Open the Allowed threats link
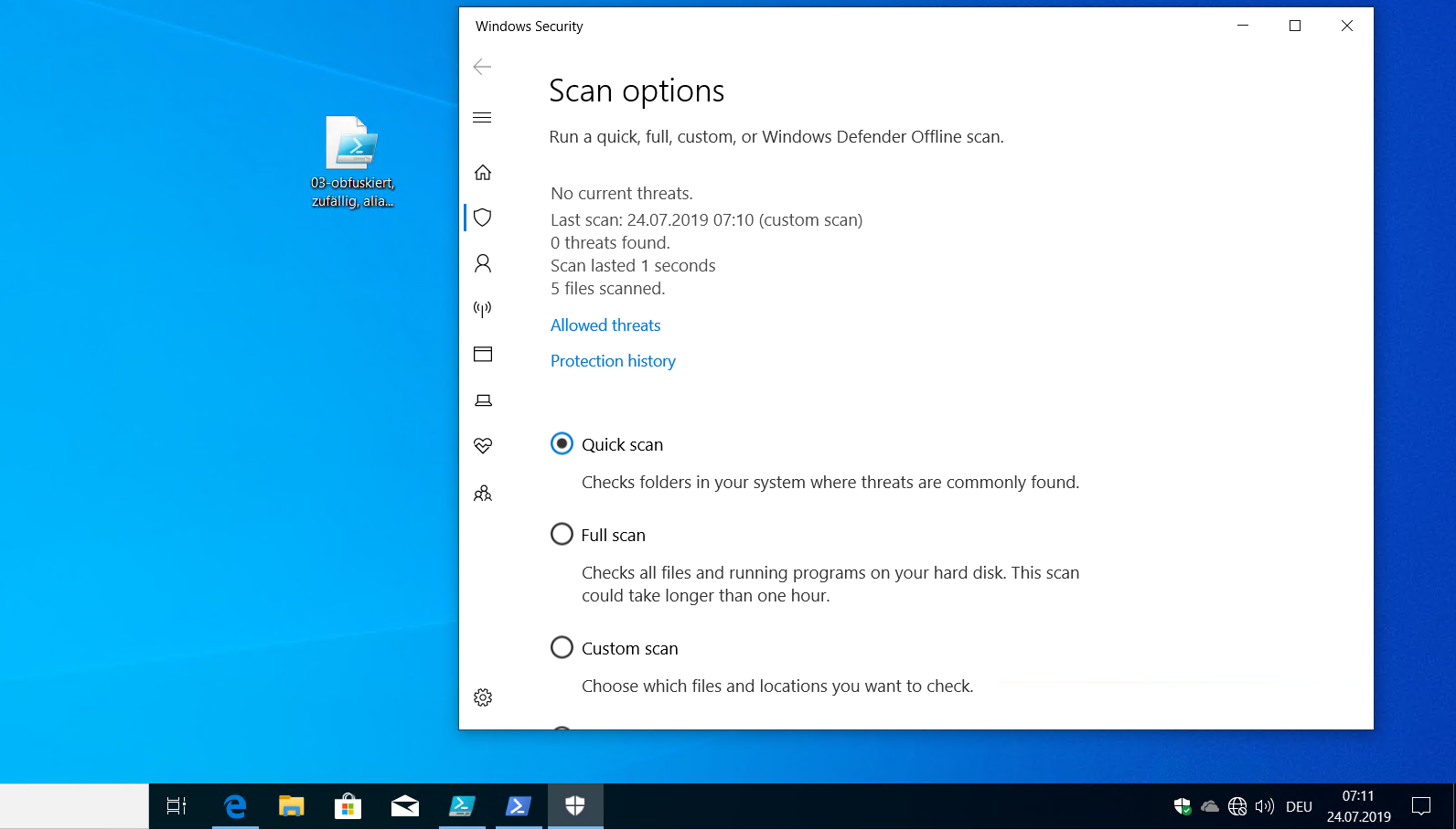1456x830 pixels. (605, 325)
